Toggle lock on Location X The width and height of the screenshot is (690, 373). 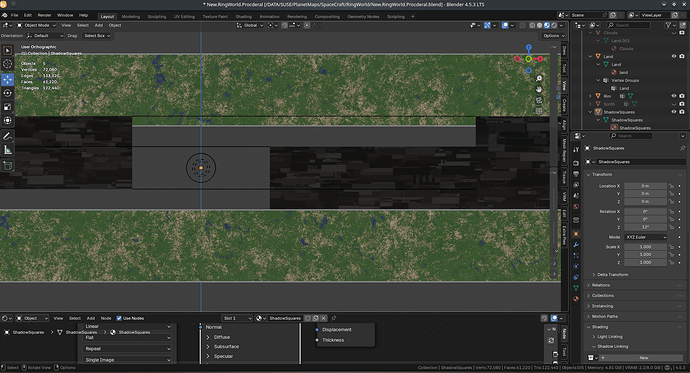click(671, 186)
